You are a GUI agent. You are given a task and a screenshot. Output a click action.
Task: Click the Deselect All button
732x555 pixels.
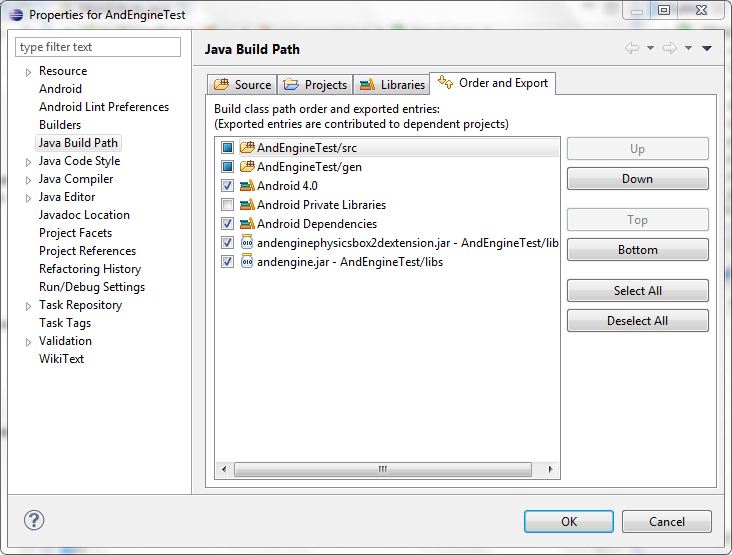[638, 321]
